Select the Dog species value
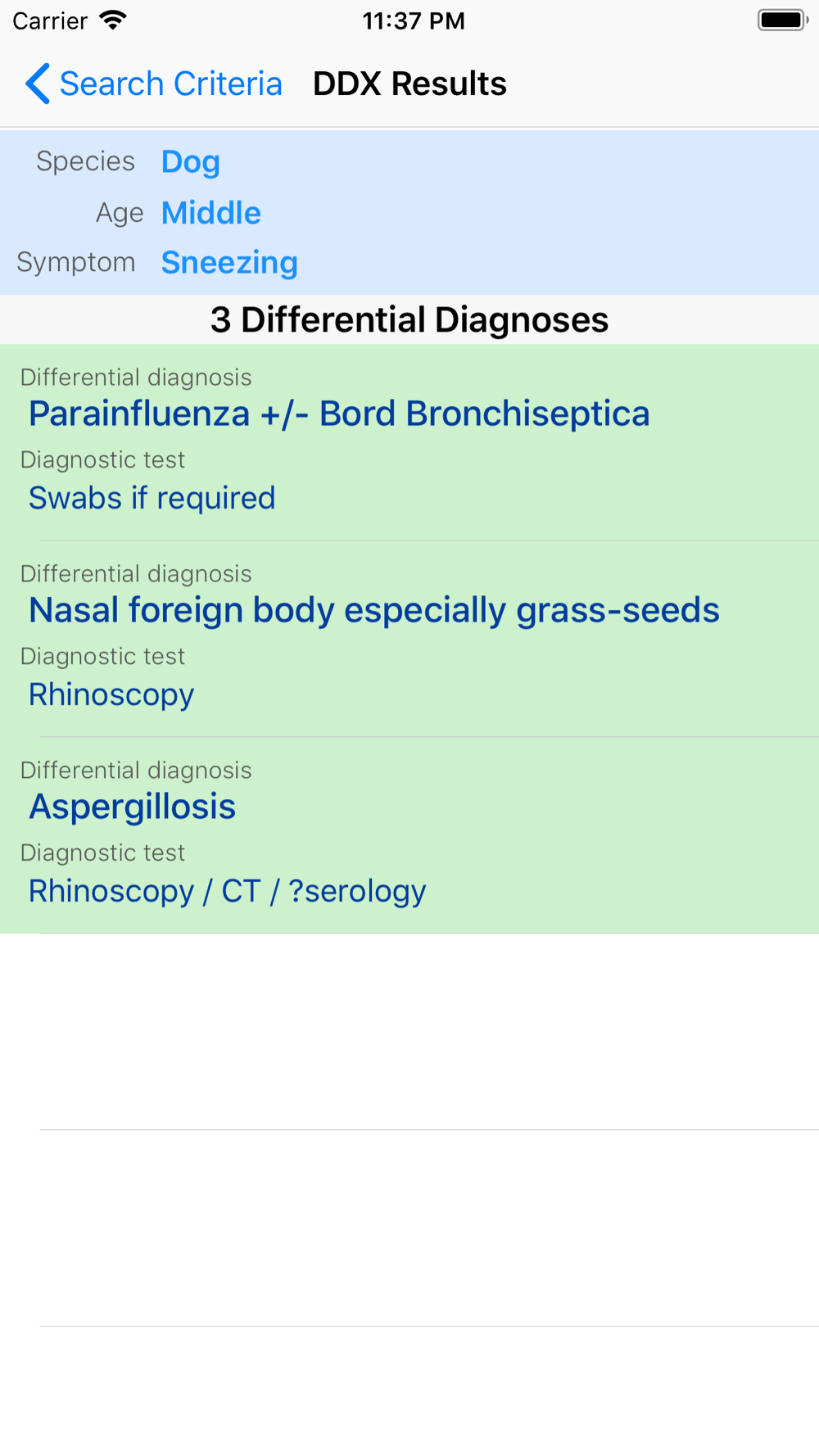 click(190, 162)
